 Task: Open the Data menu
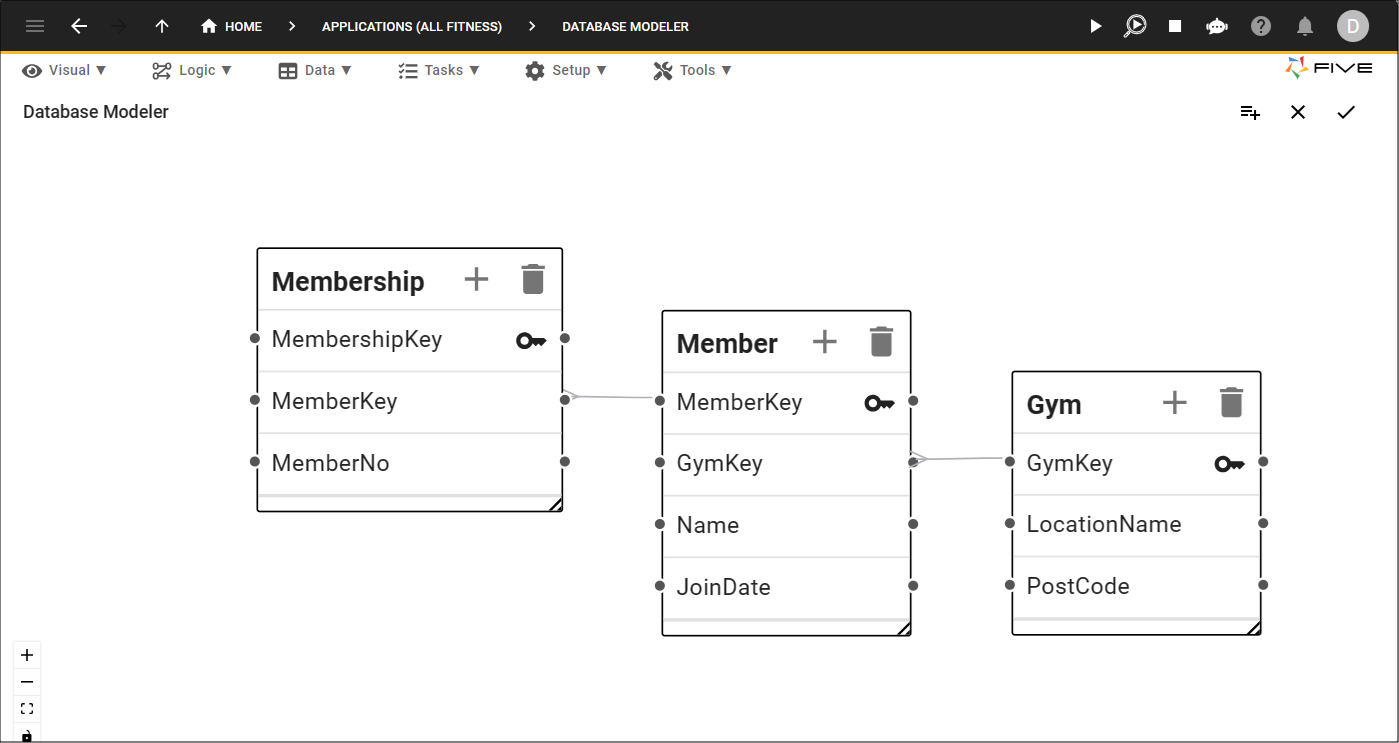(x=315, y=70)
